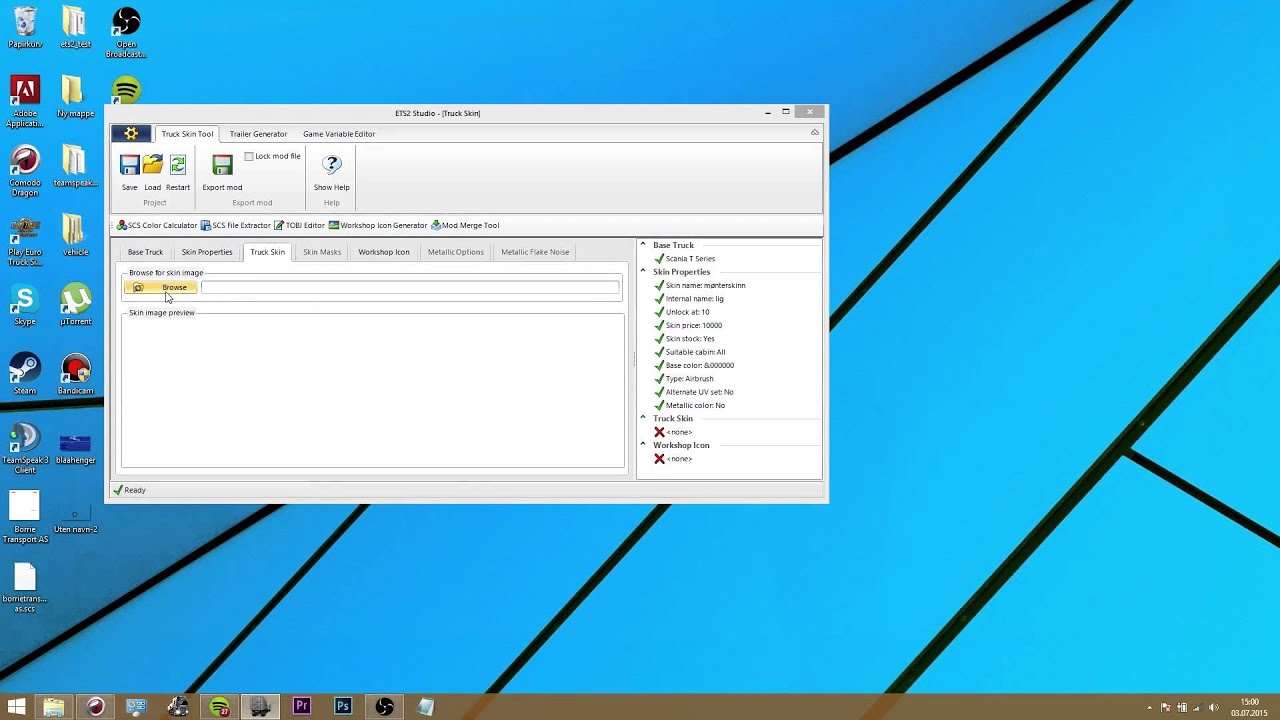
Task: Open the Metallic Options tab
Action: point(456,252)
